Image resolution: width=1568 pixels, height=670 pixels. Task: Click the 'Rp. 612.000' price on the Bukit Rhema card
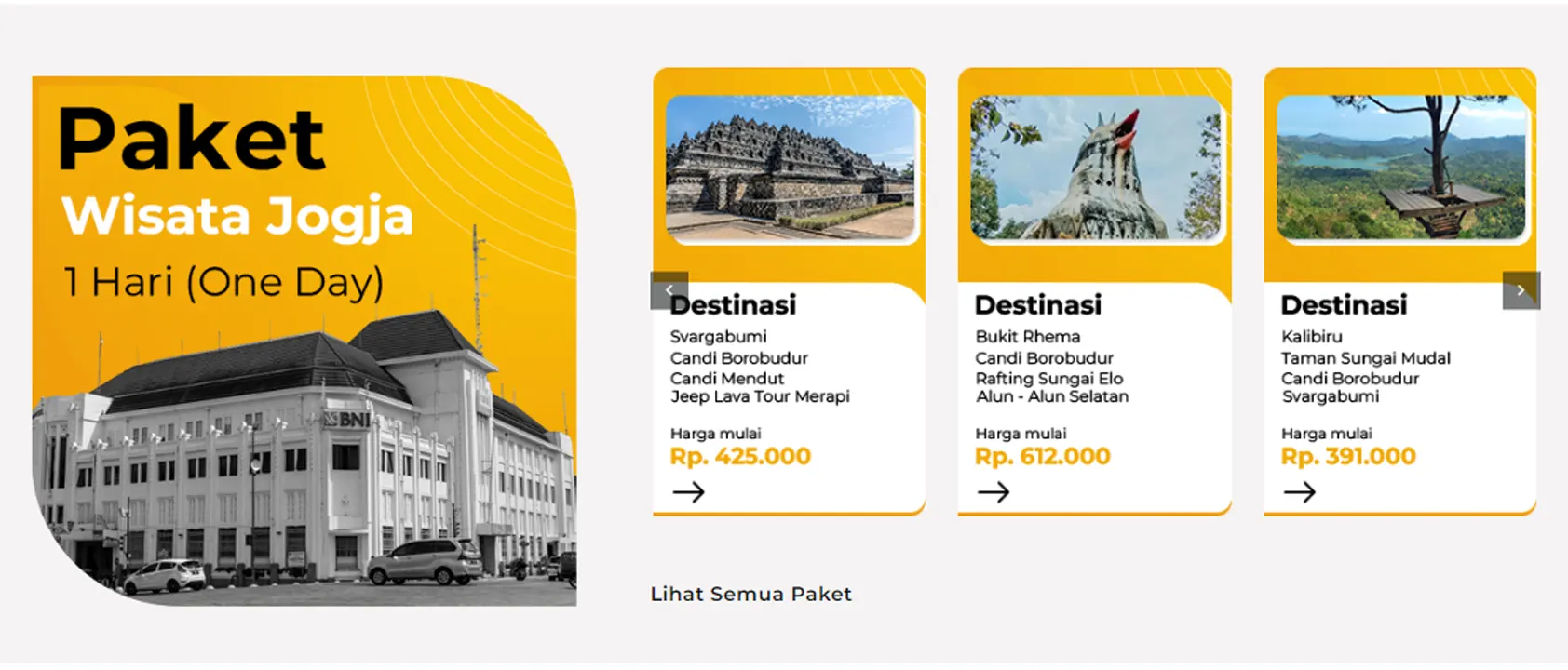(x=1041, y=456)
